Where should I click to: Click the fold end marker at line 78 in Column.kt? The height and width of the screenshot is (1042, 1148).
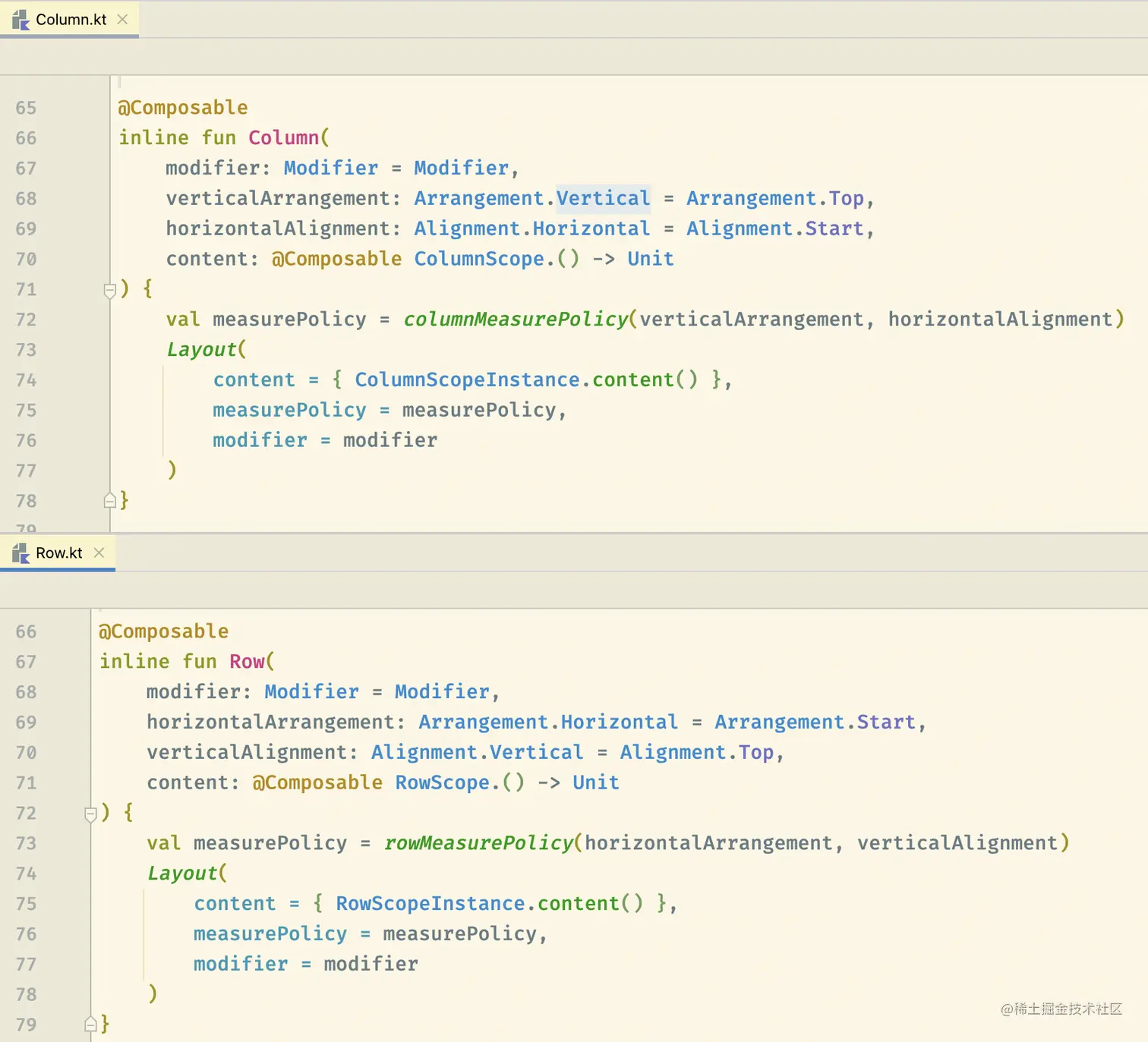tap(109, 501)
